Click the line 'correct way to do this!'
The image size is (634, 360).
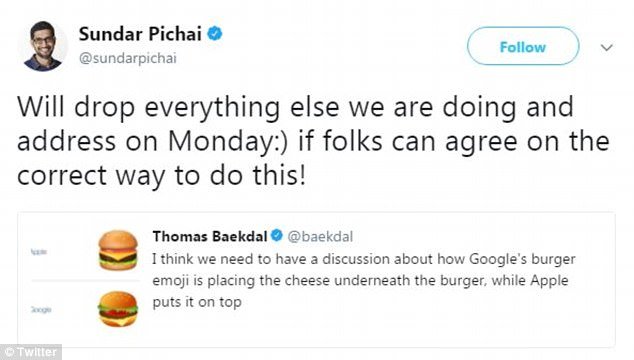pos(161,176)
